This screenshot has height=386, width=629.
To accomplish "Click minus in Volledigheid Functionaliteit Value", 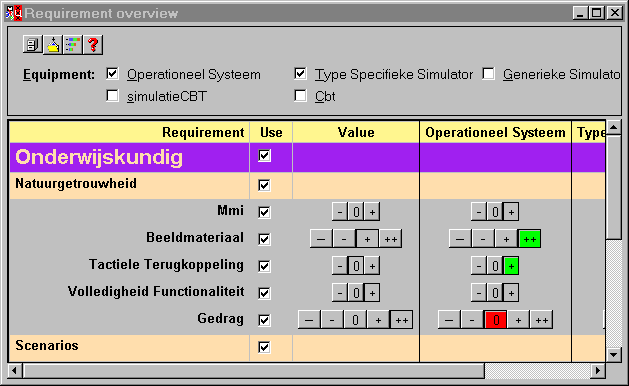I will [x=340, y=293].
